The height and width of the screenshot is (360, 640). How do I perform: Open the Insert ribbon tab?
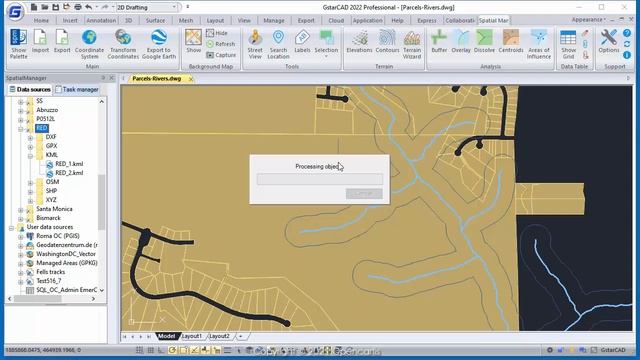point(70,20)
